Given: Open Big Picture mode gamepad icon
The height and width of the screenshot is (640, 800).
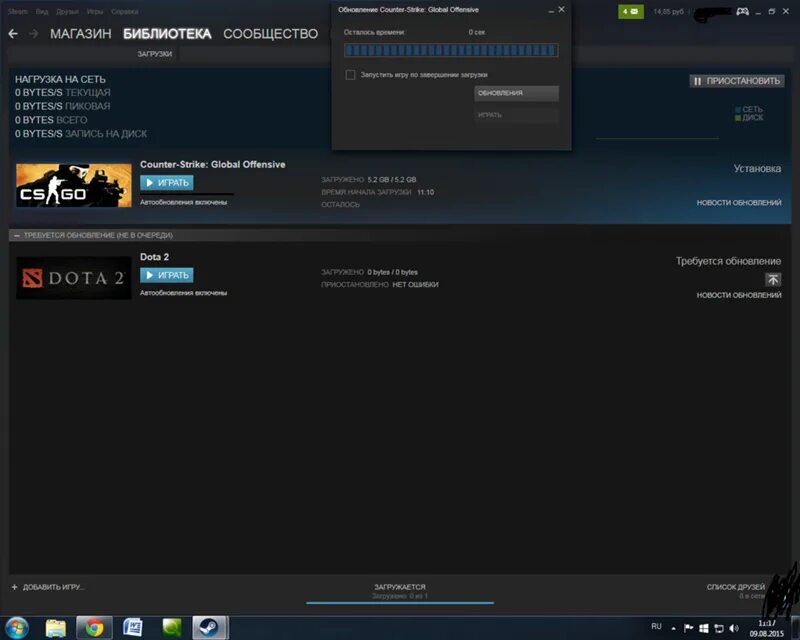Looking at the screenshot, I should click(742, 11).
